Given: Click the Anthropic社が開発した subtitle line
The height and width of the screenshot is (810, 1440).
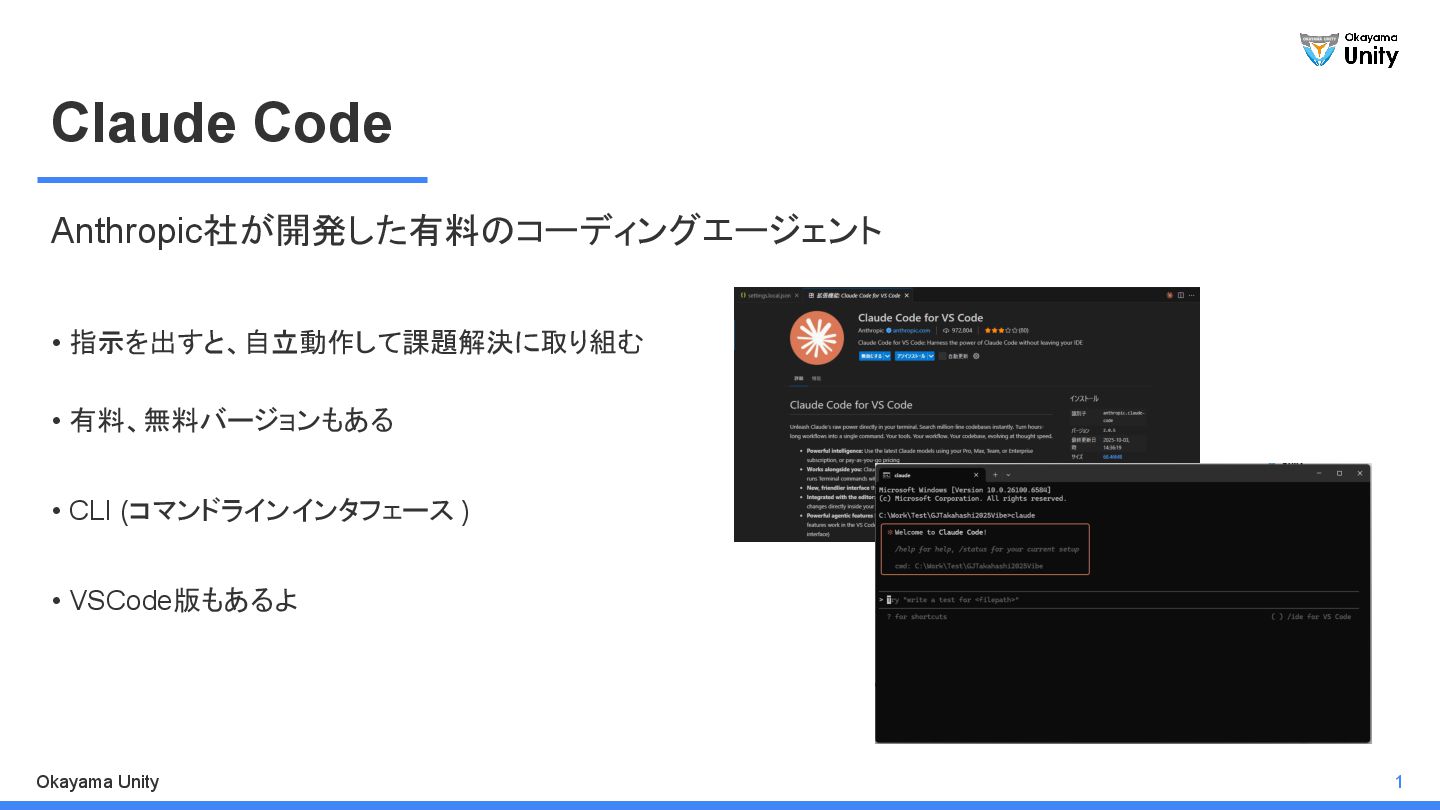Looking at the screenshot, I should (x=467, y=231).
